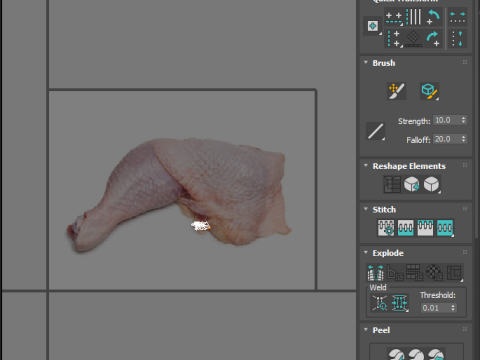Activate the Paint Move brush

point(397,91)
